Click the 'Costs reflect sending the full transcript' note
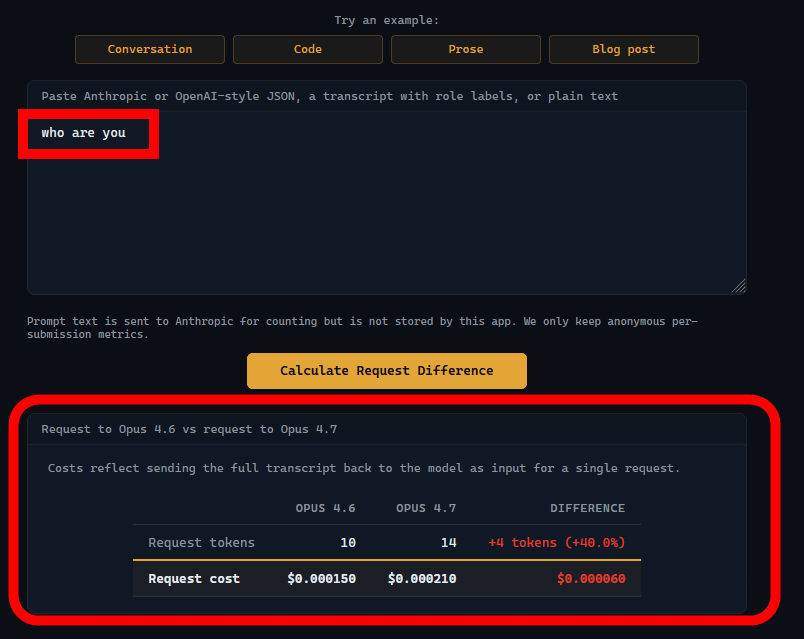Screen dimensions: 804x639 (364, 468)
